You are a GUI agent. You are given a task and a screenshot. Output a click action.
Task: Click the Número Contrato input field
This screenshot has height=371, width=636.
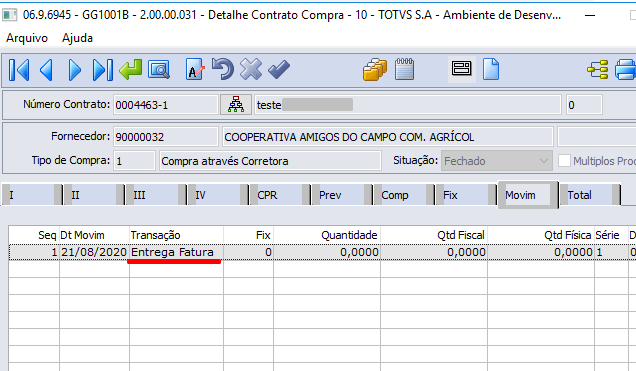(165, 105)
